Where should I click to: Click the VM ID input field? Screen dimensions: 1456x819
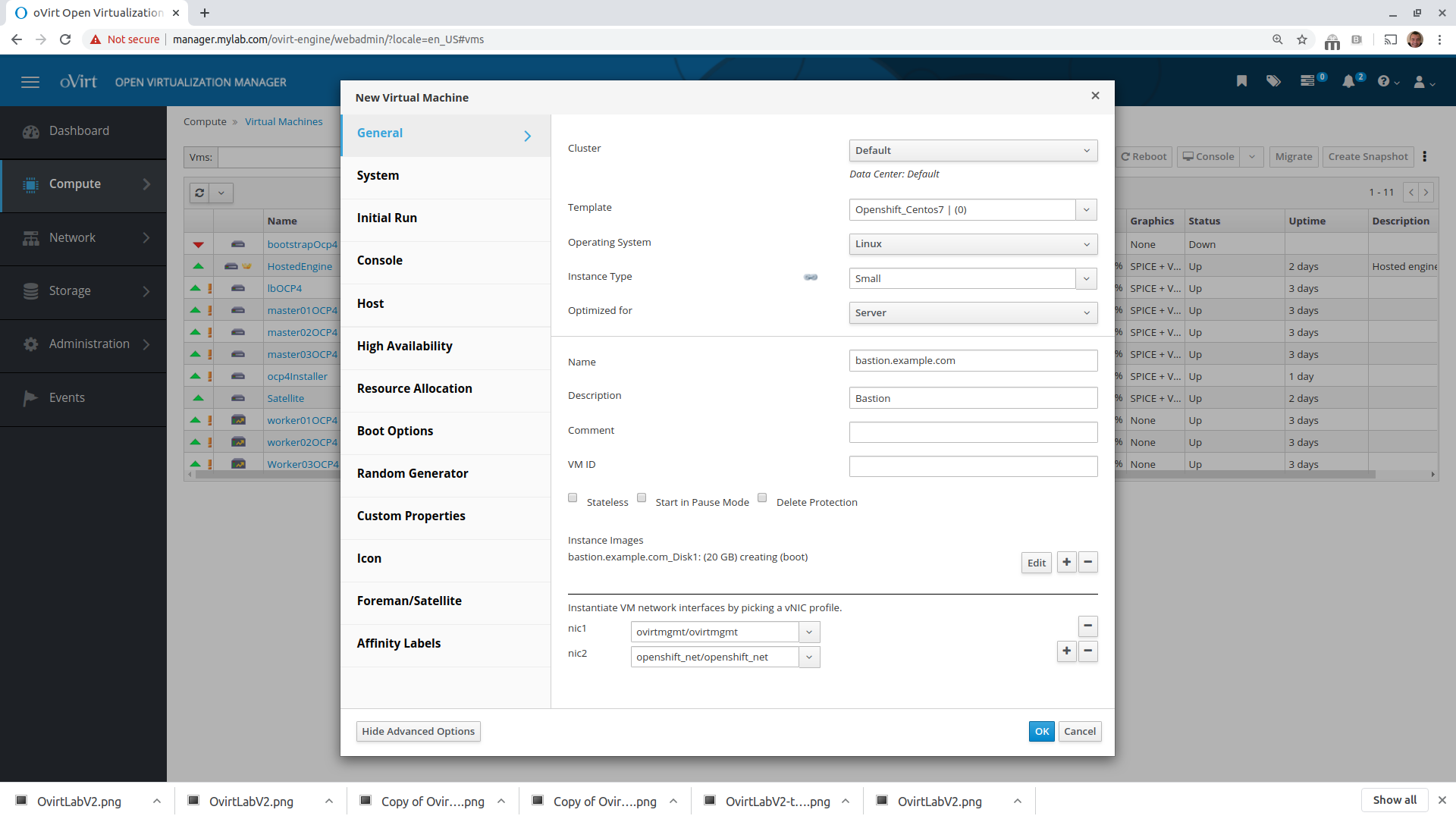tap(973, 466)
